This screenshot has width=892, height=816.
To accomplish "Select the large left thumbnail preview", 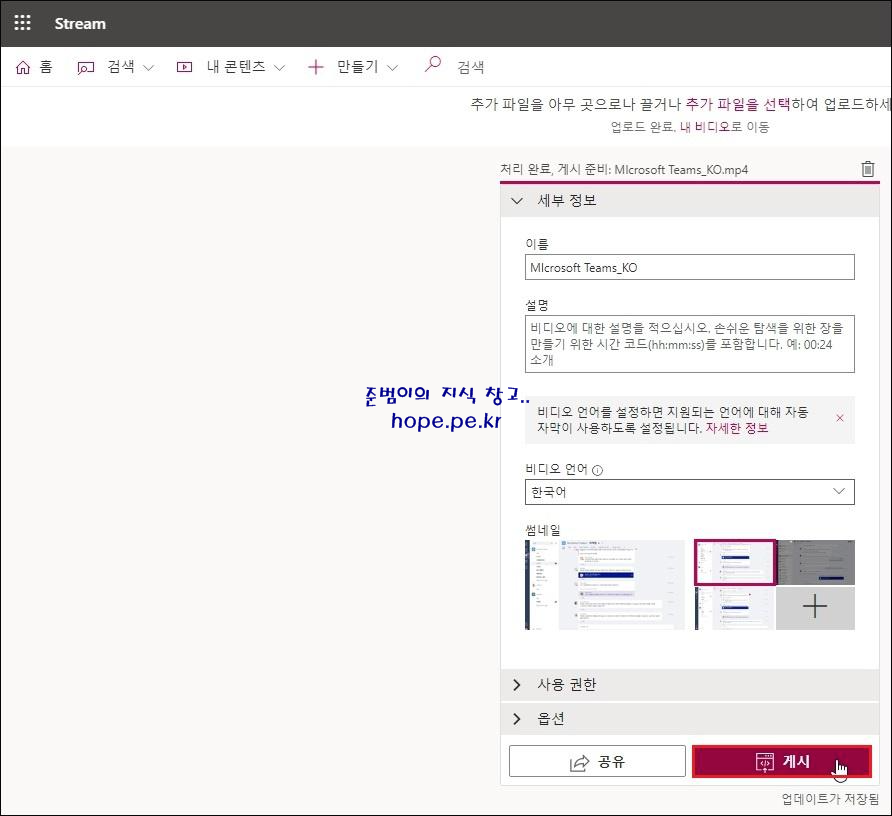I will point(605,584).
